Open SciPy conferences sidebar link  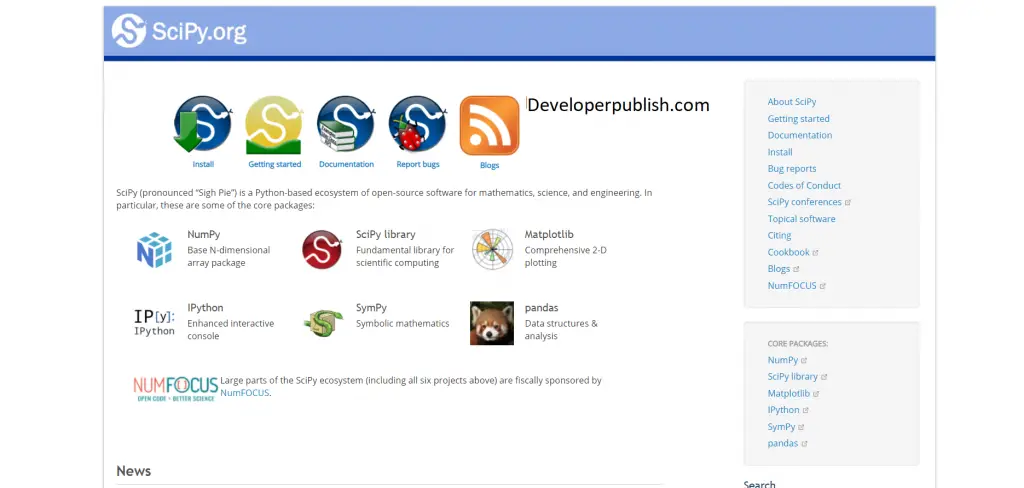click(804, 202)
